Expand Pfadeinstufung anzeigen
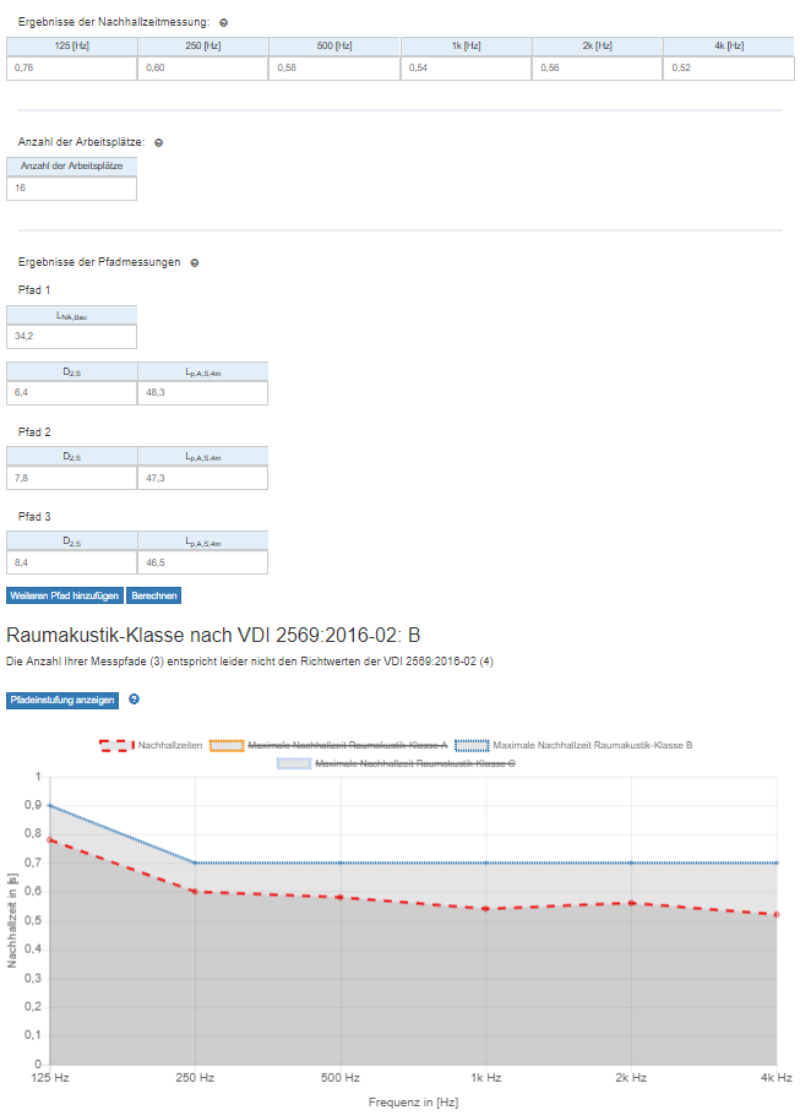Screen dimensions: 800x1115 tap(62, 700)
